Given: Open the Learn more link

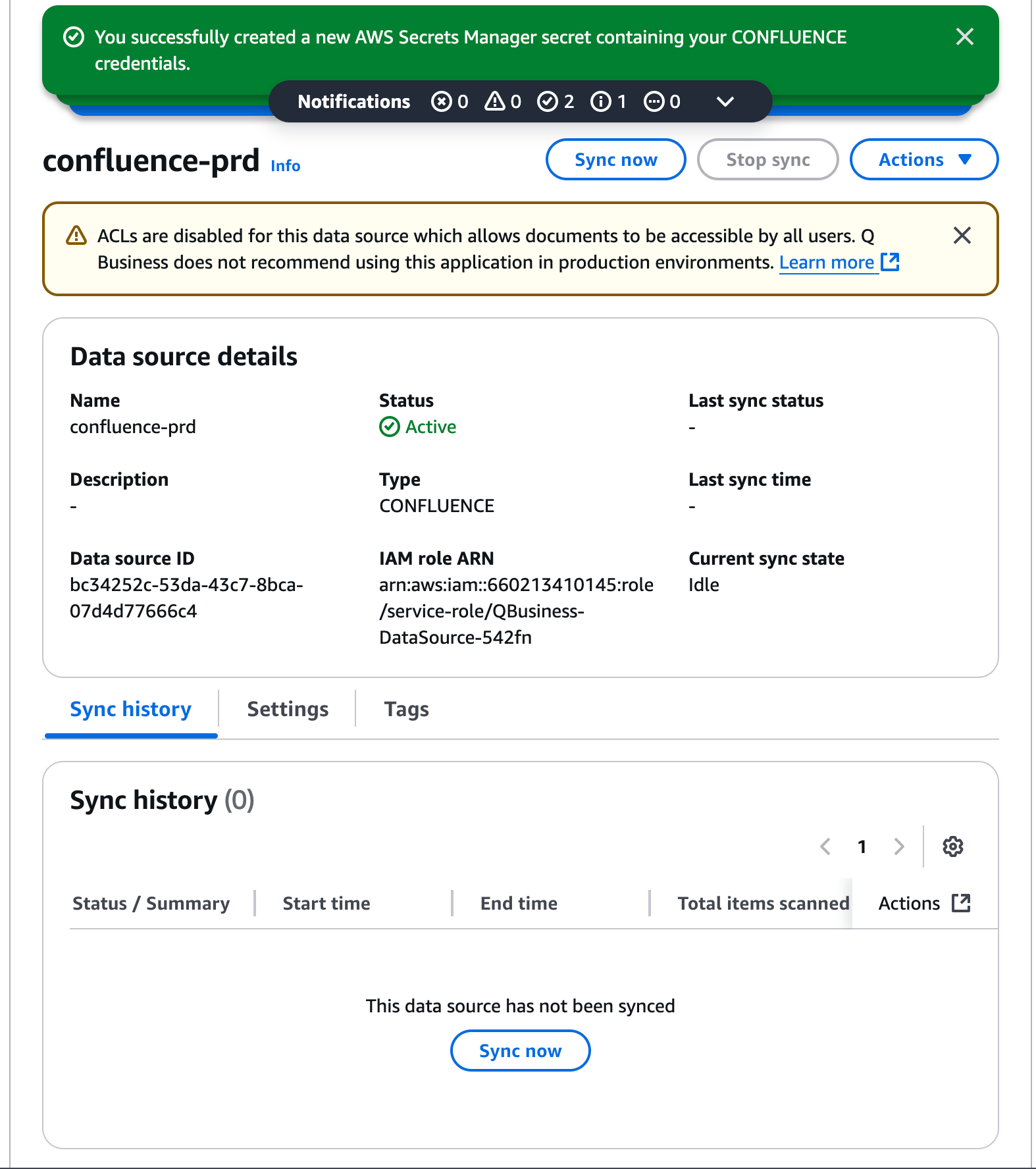Looking at the screenshot, I should 827,263.
